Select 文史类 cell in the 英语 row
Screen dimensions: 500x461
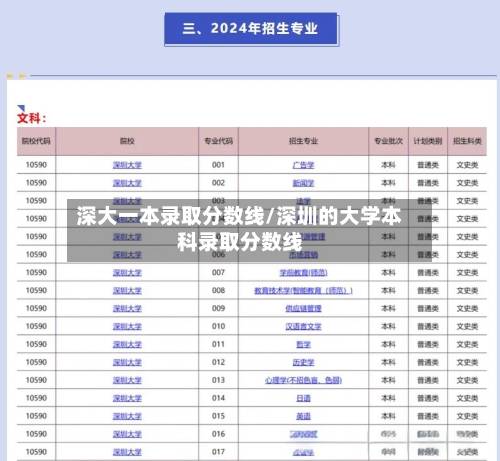467,416
